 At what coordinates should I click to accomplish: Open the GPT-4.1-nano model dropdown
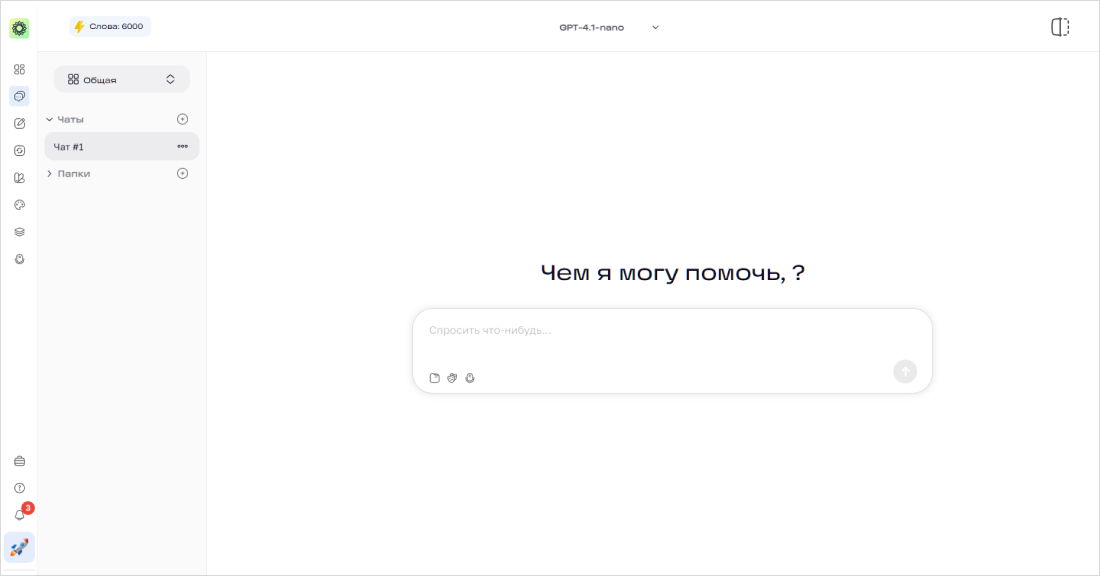tap(609, 27)
